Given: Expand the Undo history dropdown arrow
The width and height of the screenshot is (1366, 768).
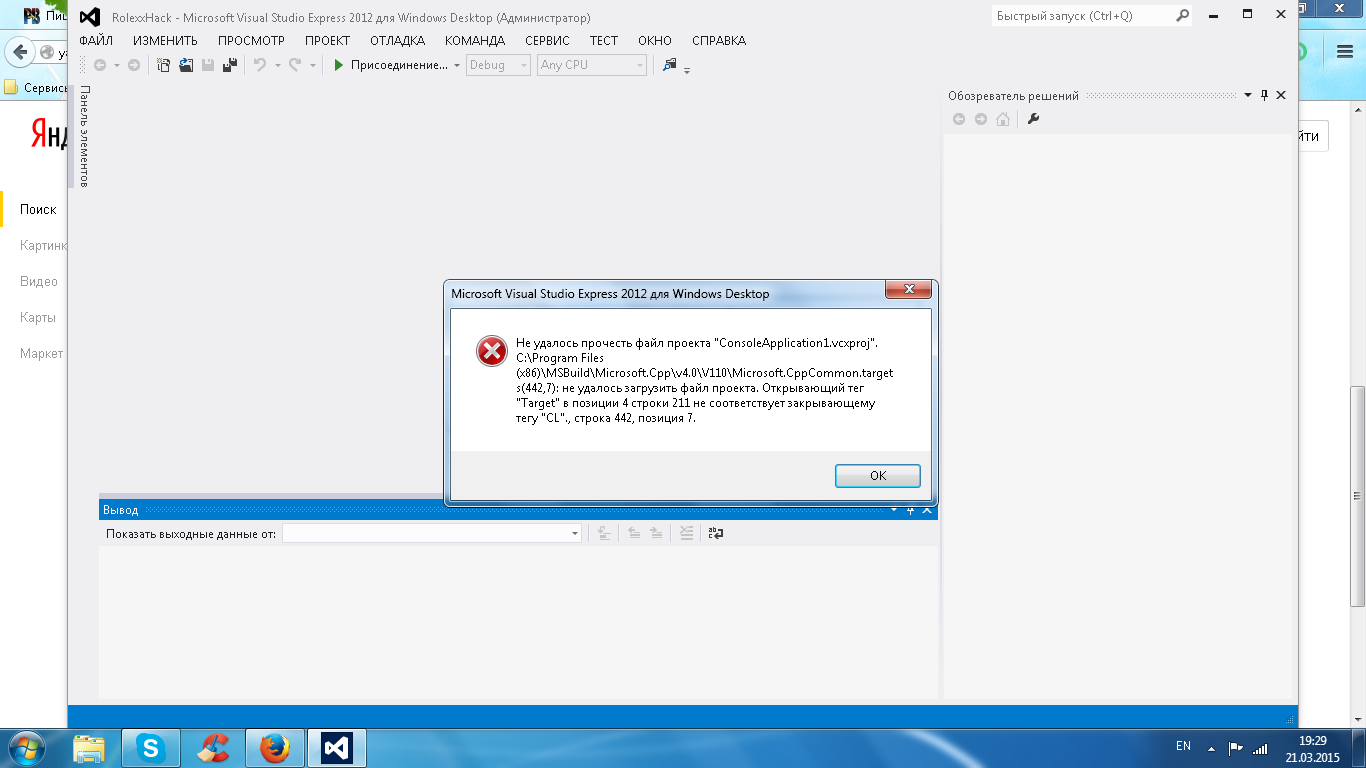Looking at the screenshot, I should pos(277,65).
